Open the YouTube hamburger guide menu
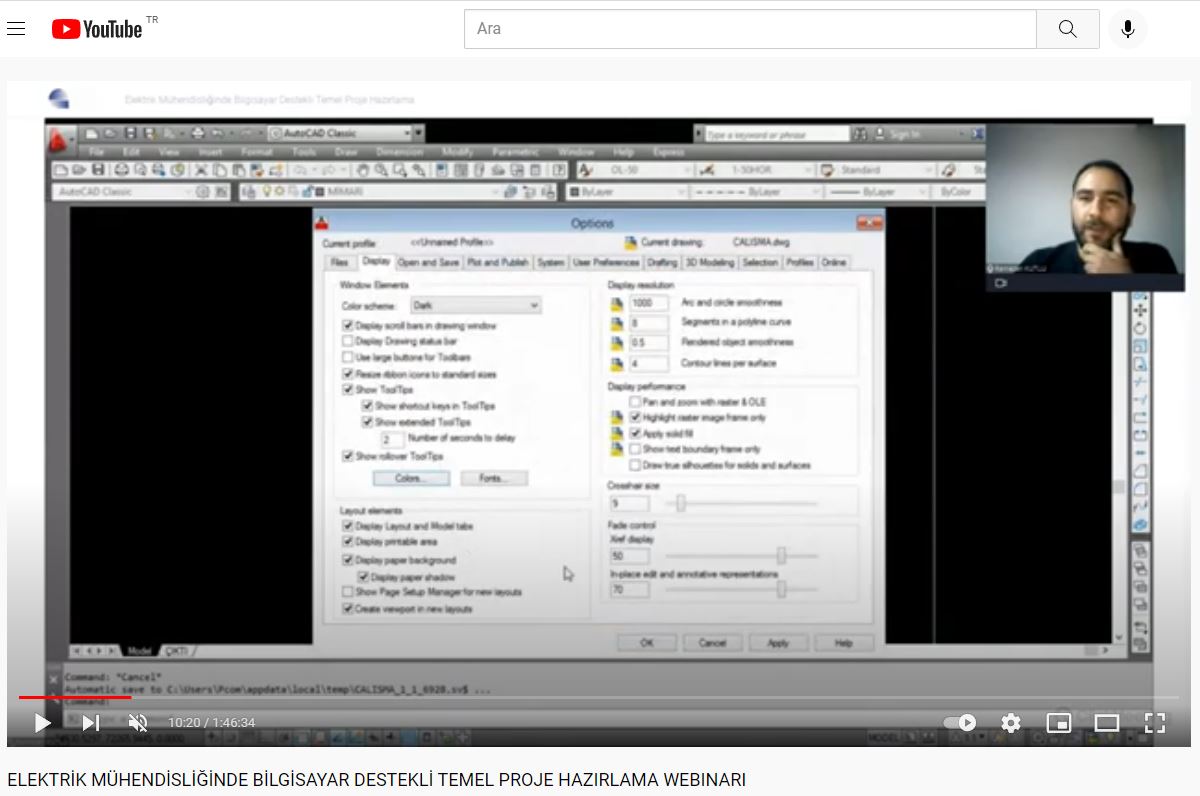Image resolution: width=1200 pixels, height=796 pixels. click(x=16, y=29)
